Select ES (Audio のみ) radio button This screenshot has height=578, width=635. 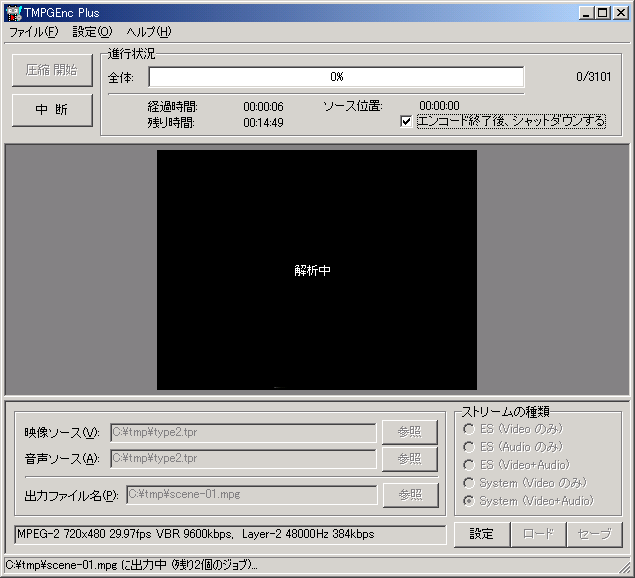click(469, 447)
